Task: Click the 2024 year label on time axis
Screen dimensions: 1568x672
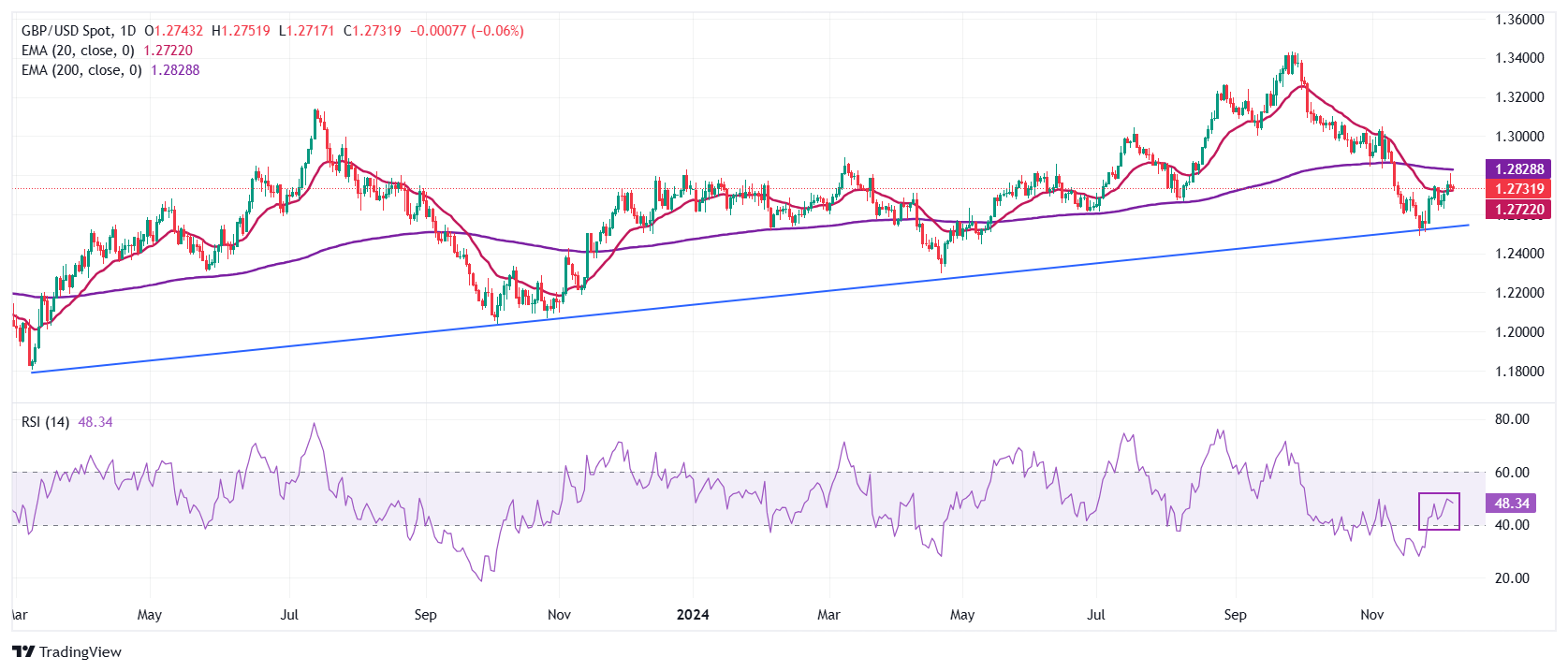Action: tap(693, 615)
